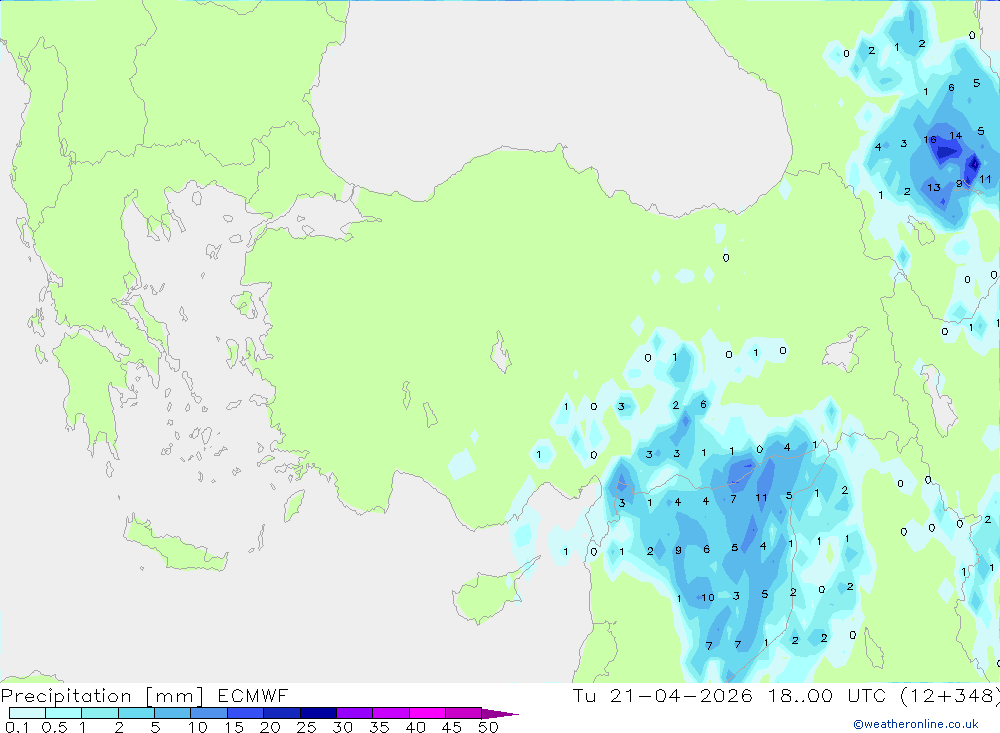Click the legend tick label '35'
This screenshot has width=1000, height=733.
379,727
